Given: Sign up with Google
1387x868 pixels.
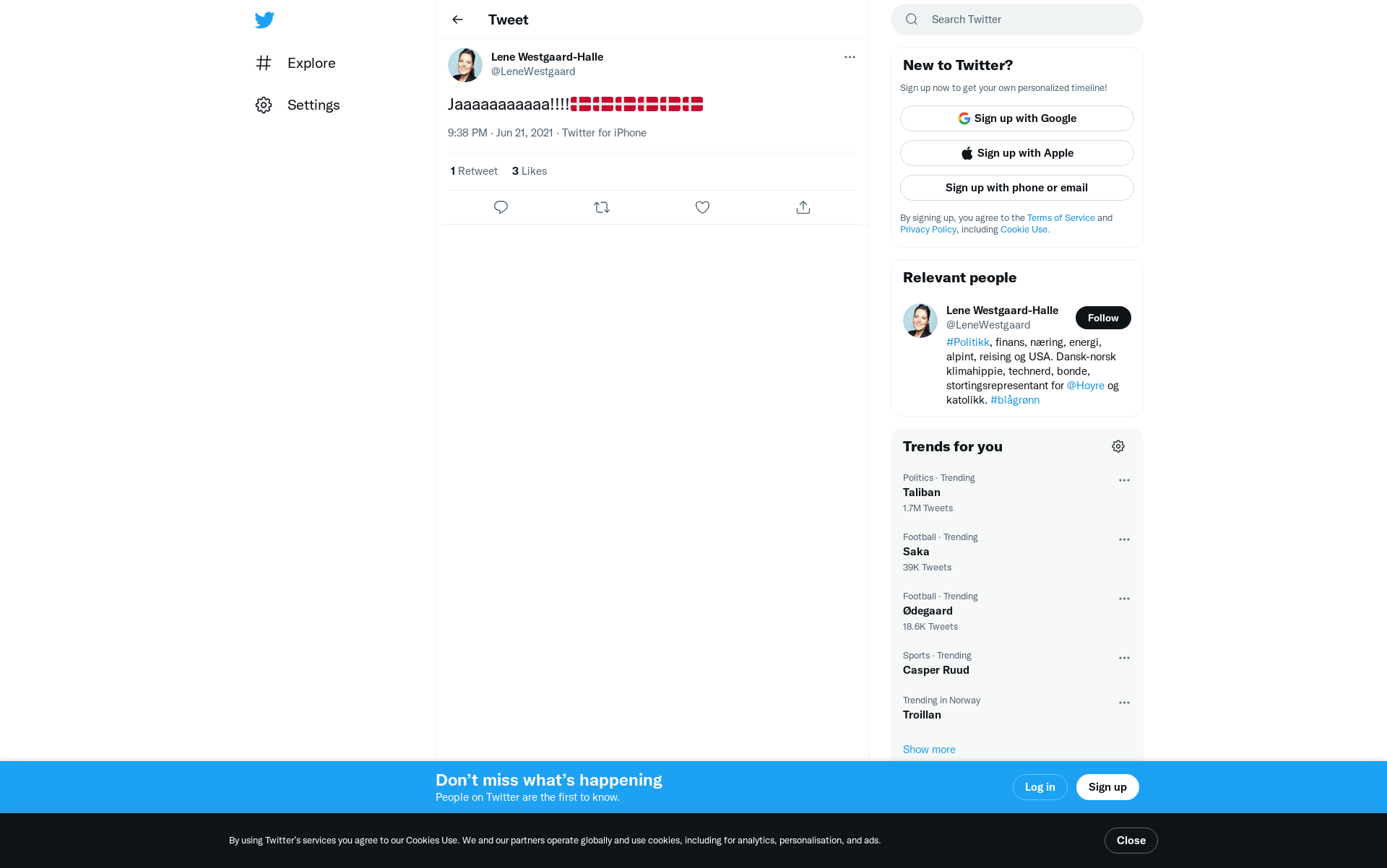Looking at the screenshot, I should (x=1017, y=118).
